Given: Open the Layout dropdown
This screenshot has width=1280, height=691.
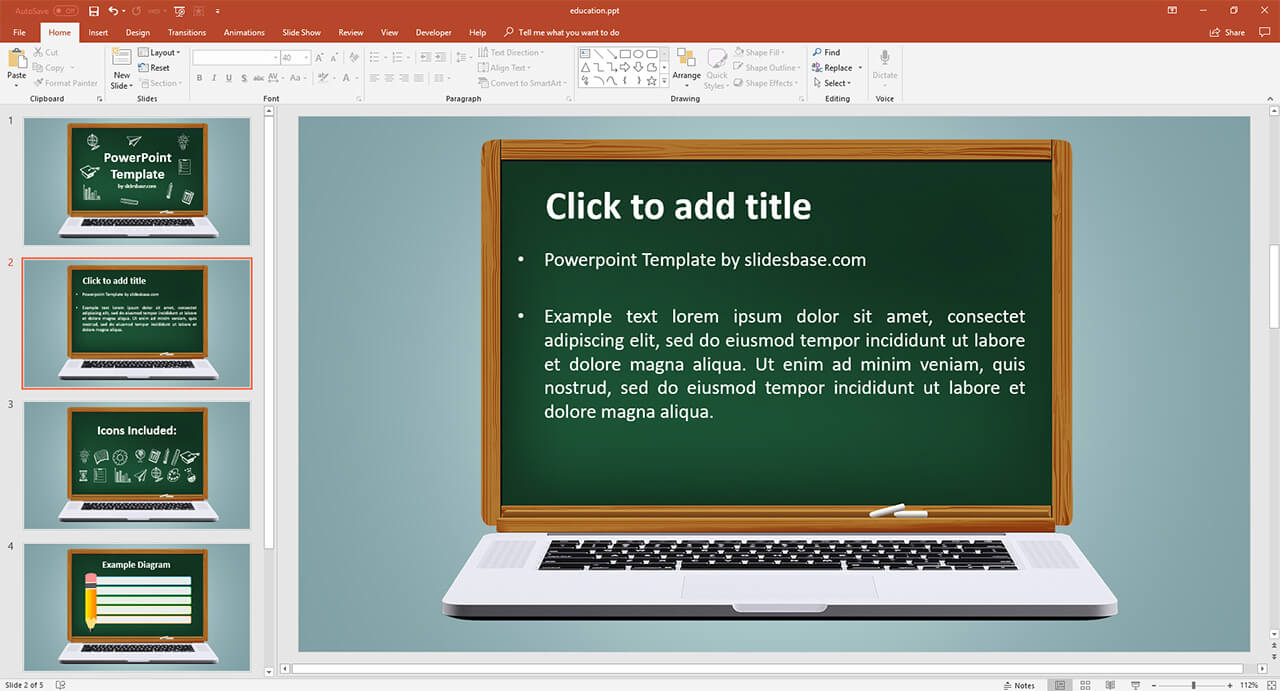Looking at the screenshot, I should (x=160, y=53).
